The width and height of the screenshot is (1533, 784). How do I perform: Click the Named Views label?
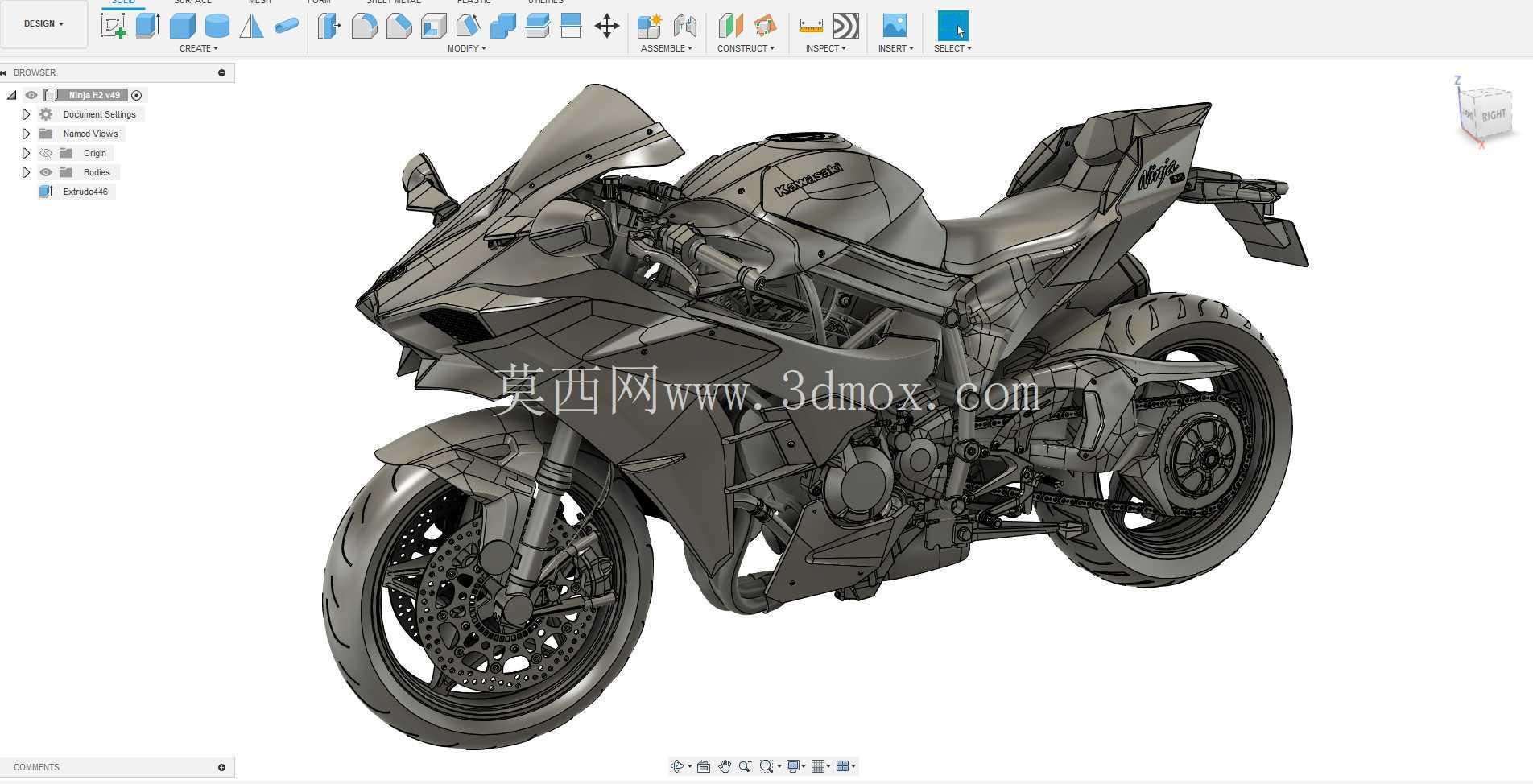pyautogui.click(x=91, y=134)
